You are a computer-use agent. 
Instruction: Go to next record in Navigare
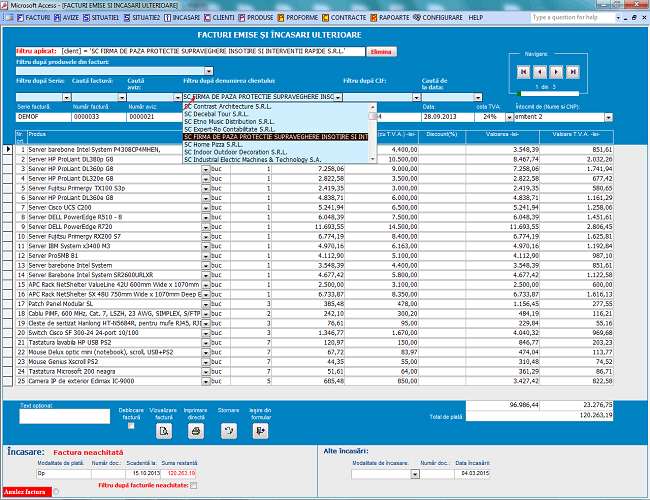[x=556, y=72]
